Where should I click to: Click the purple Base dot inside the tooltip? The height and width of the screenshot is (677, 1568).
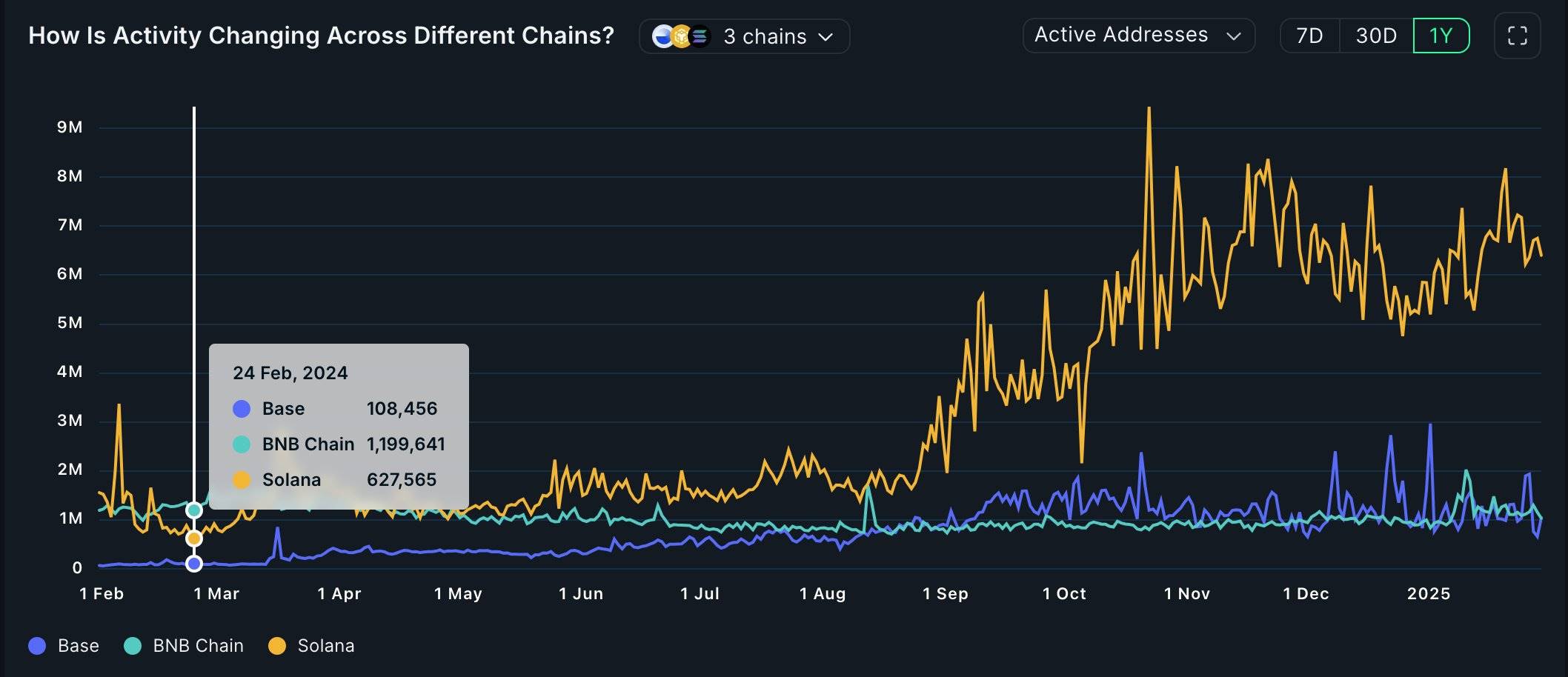click(241, 408)
